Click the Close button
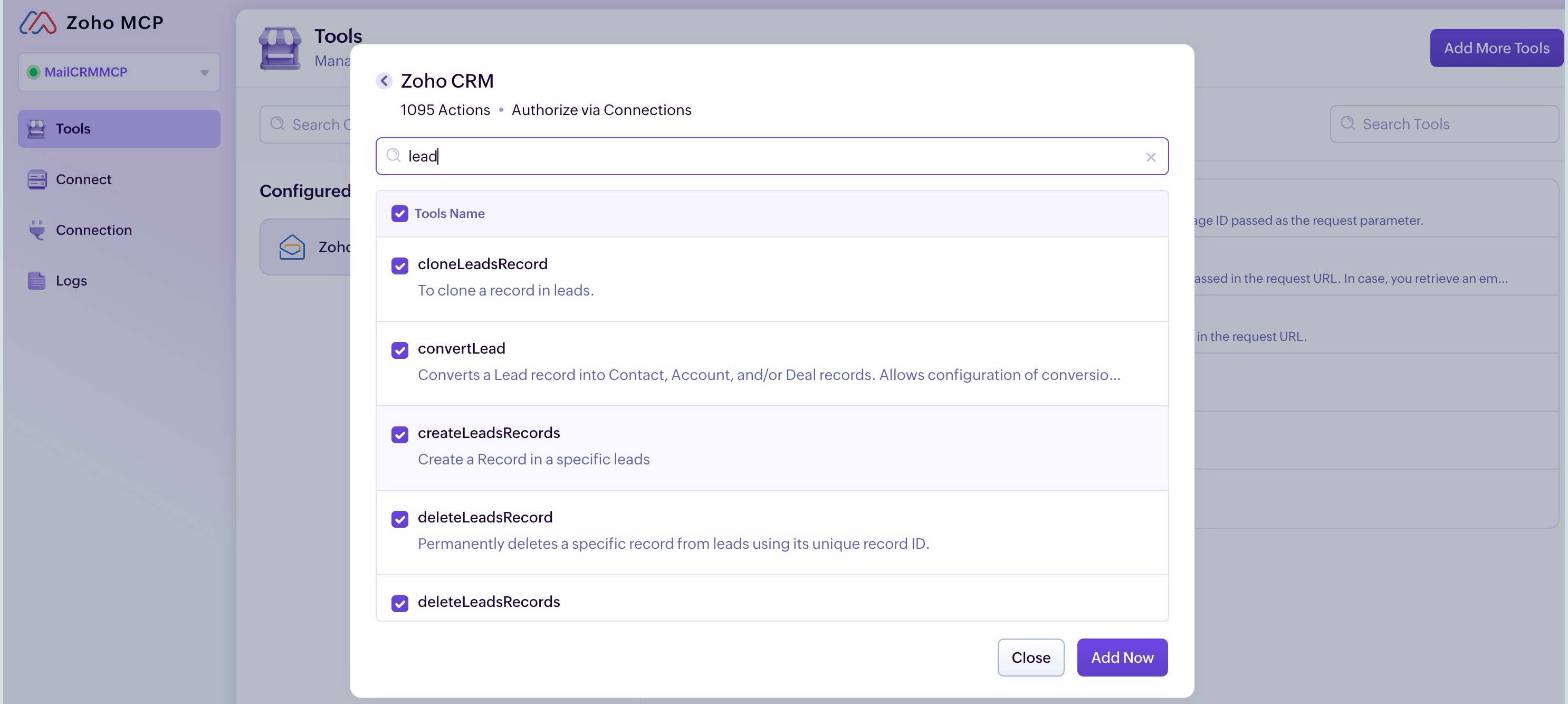 click(x=1030, y=657)
